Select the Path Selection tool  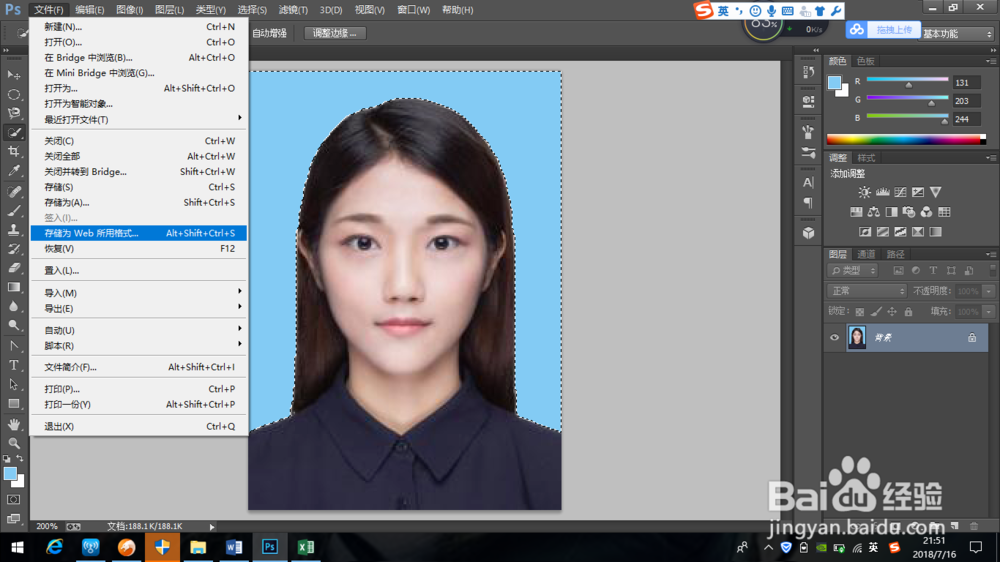click(x=13, y=385)
